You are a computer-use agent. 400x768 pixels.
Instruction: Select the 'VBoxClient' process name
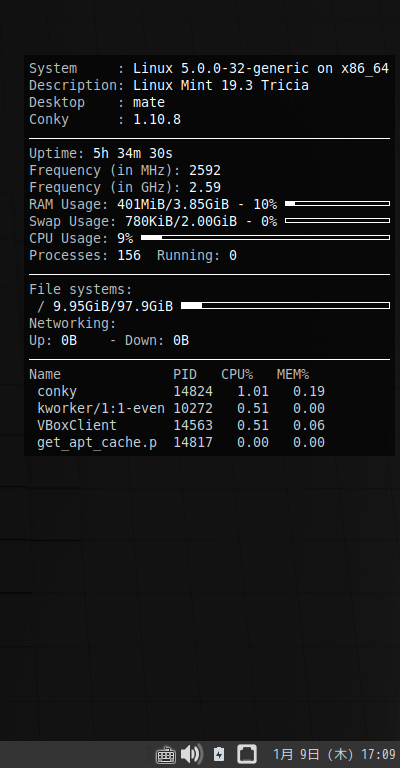(x=77, y=426)
